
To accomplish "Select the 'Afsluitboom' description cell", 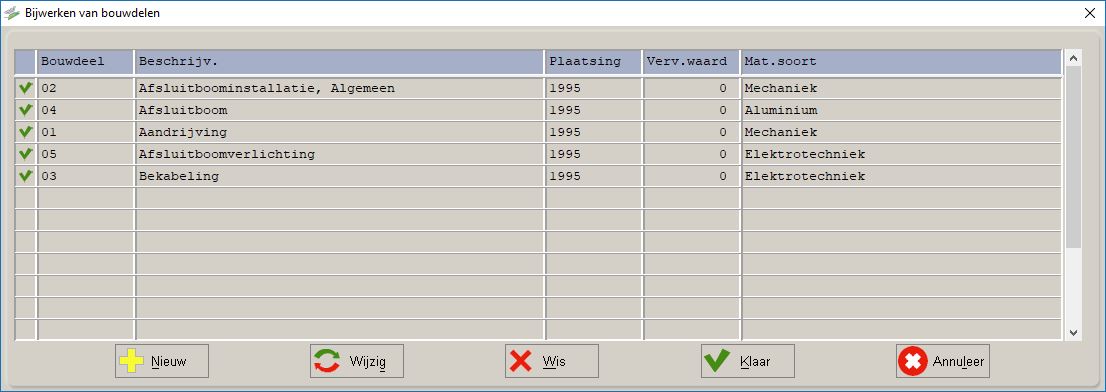I will click(x=339, y=111).
